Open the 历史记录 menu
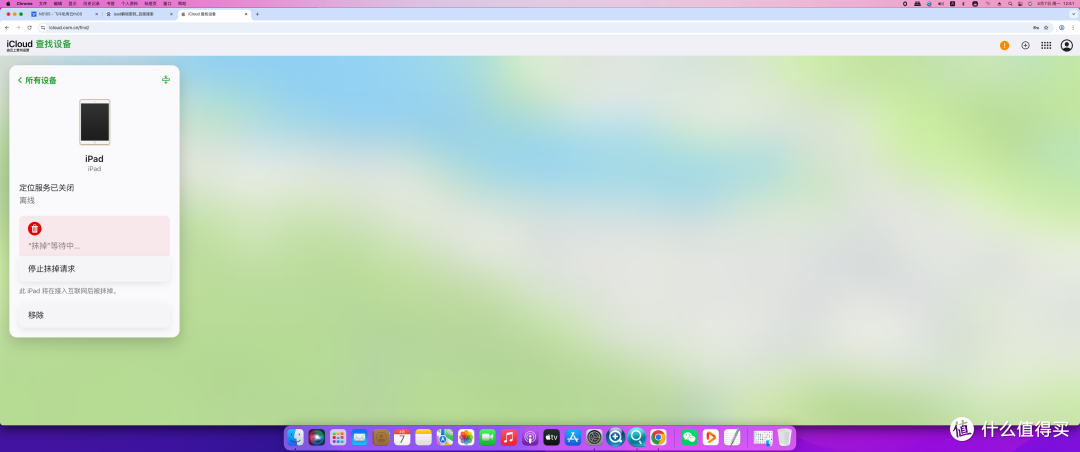This screenshot has width=1080, height=452. point(92,3)
